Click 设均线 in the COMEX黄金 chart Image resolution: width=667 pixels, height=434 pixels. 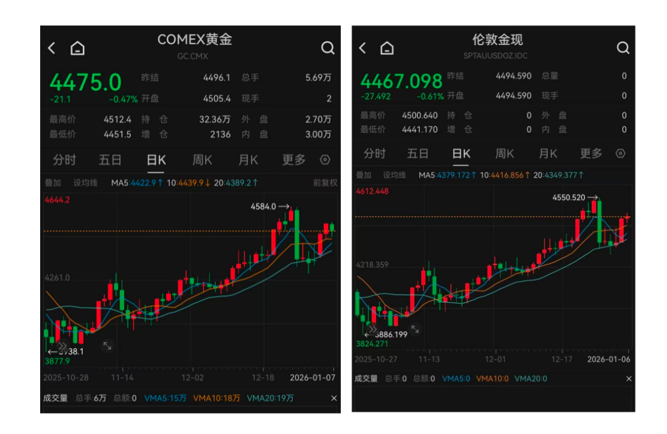point(85,183)
